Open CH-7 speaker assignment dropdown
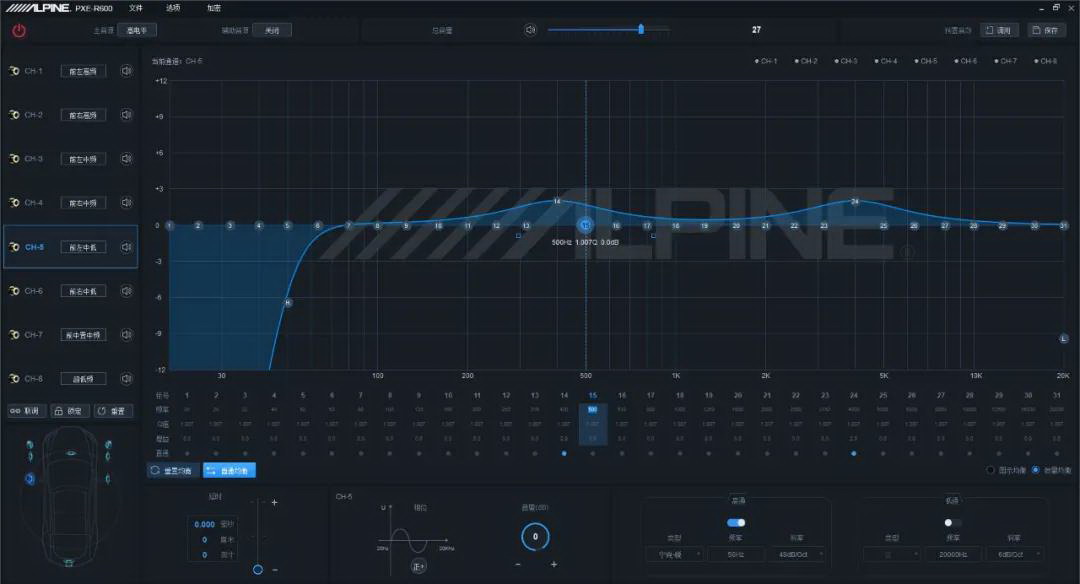1080x584 pixels. 83,335
